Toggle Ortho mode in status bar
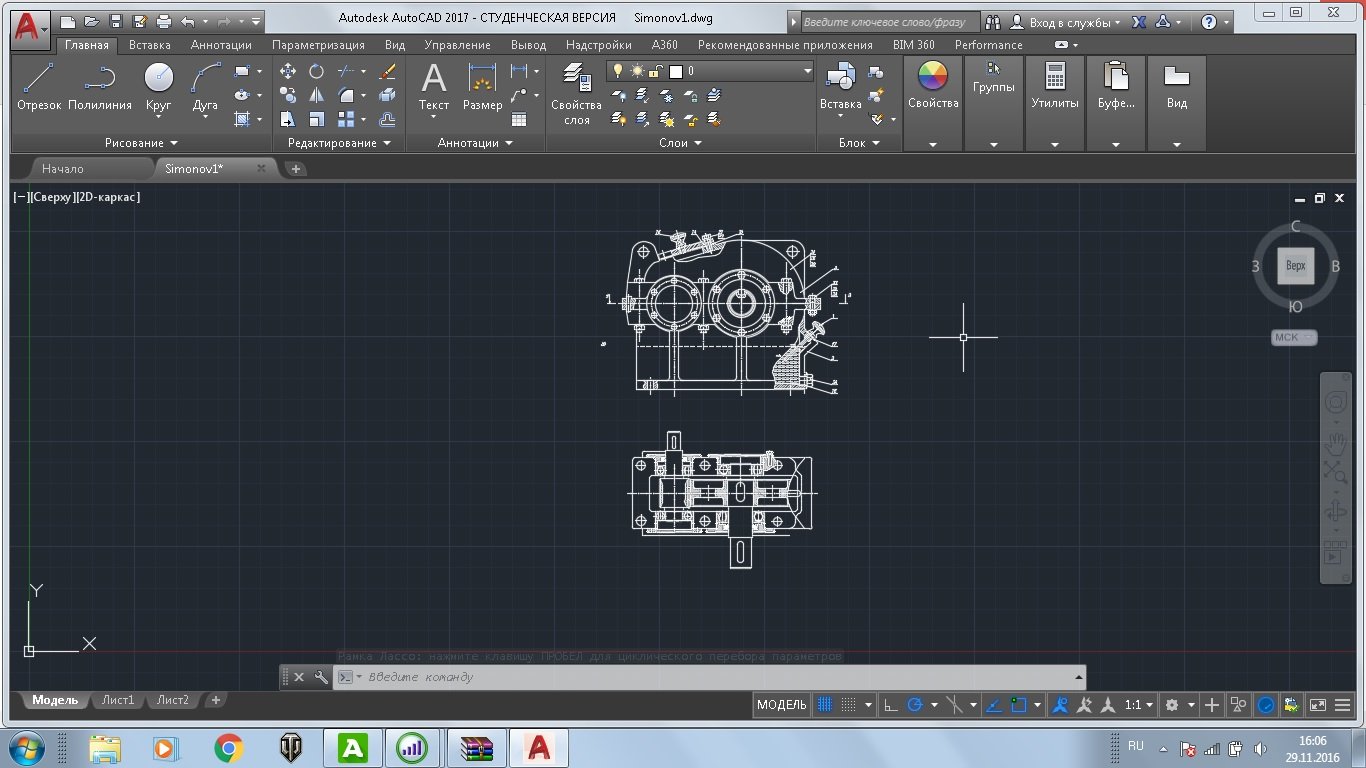The height and width of the screenshot is (768, 1366). [x=891, y=705]
